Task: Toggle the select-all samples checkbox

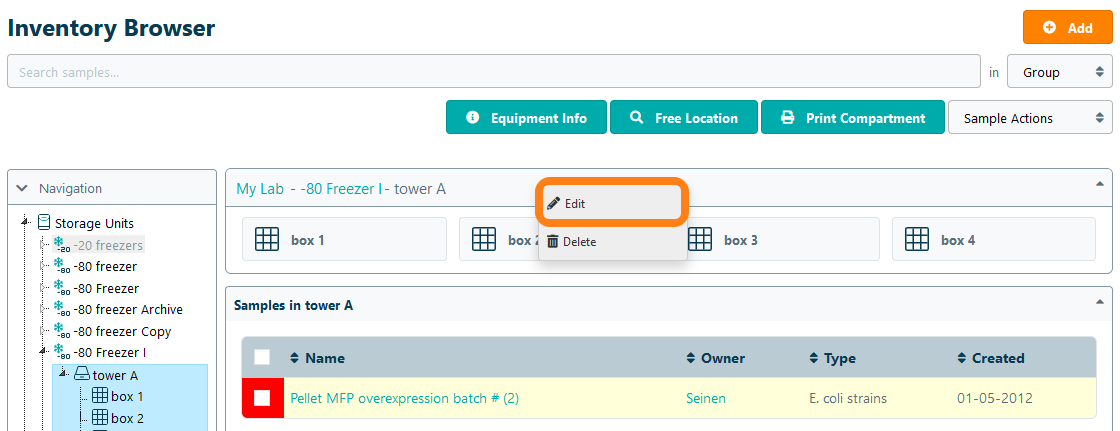Action: point(262,358)
